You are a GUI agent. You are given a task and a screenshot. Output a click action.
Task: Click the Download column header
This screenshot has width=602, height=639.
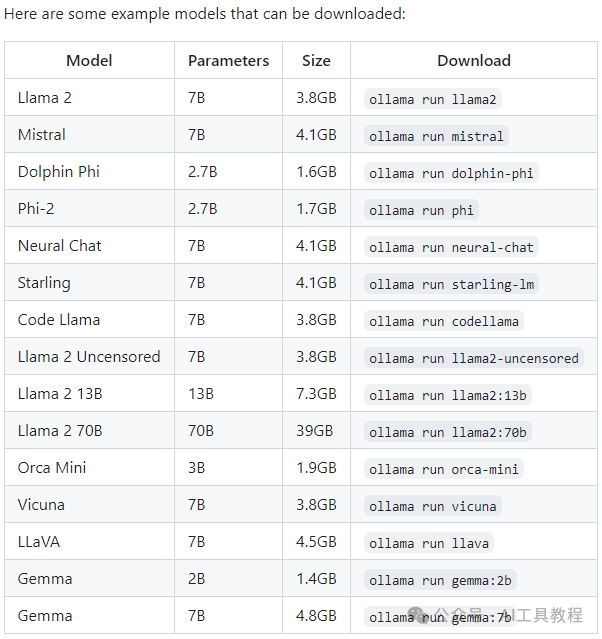pos(474,60)
